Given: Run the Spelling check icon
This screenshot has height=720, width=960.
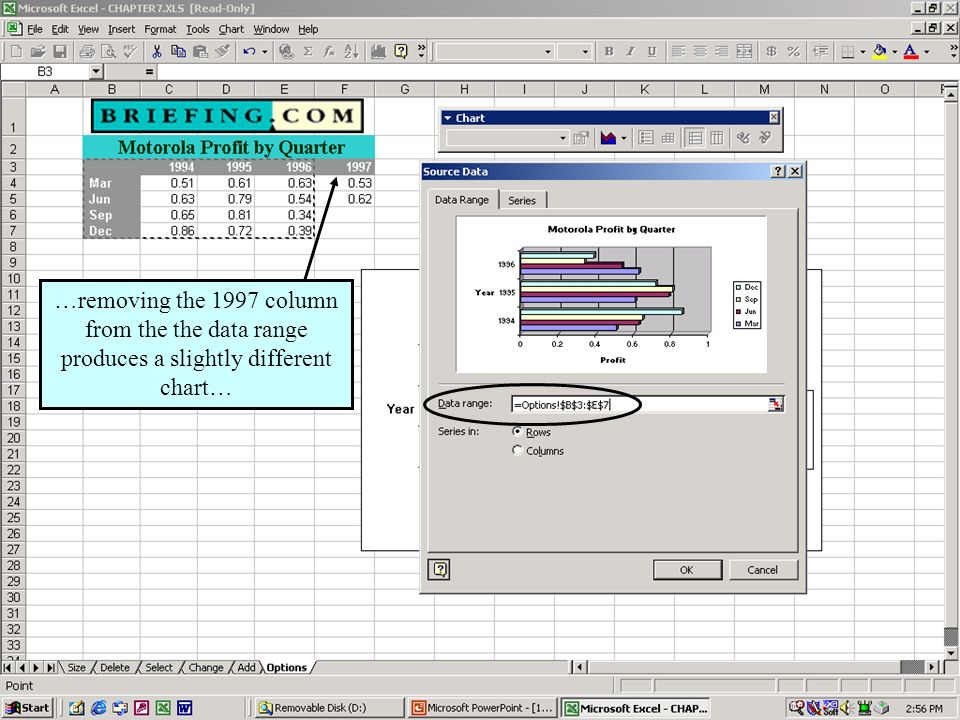Looking at the screenshot, I should 129,51.
